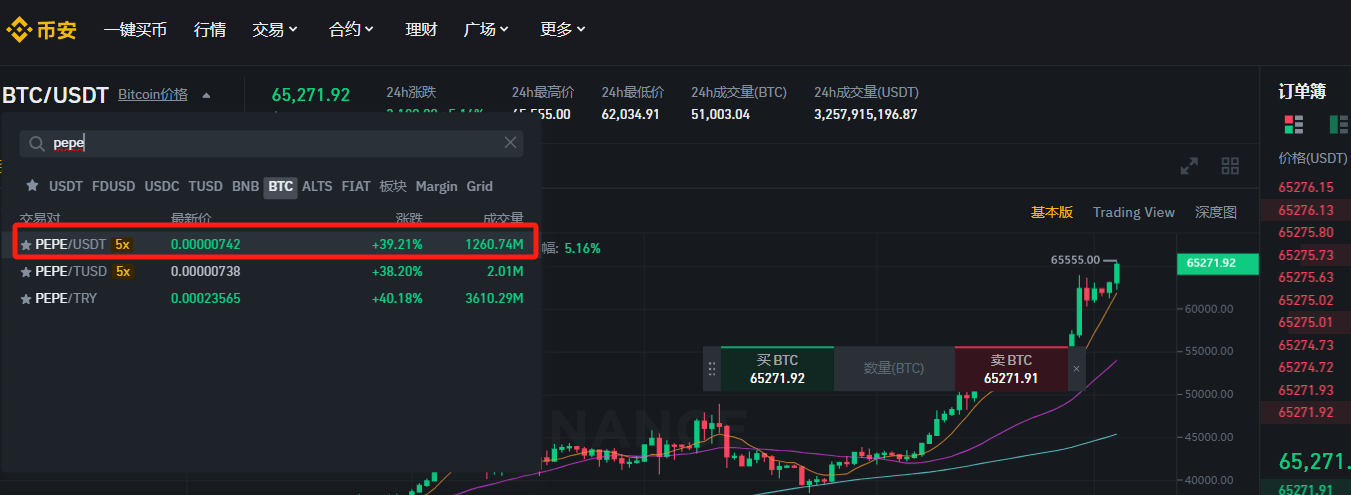Close the floating buy/sell BTC widget
Viewport: 1351px width, 495px height.
[1076, 369]
